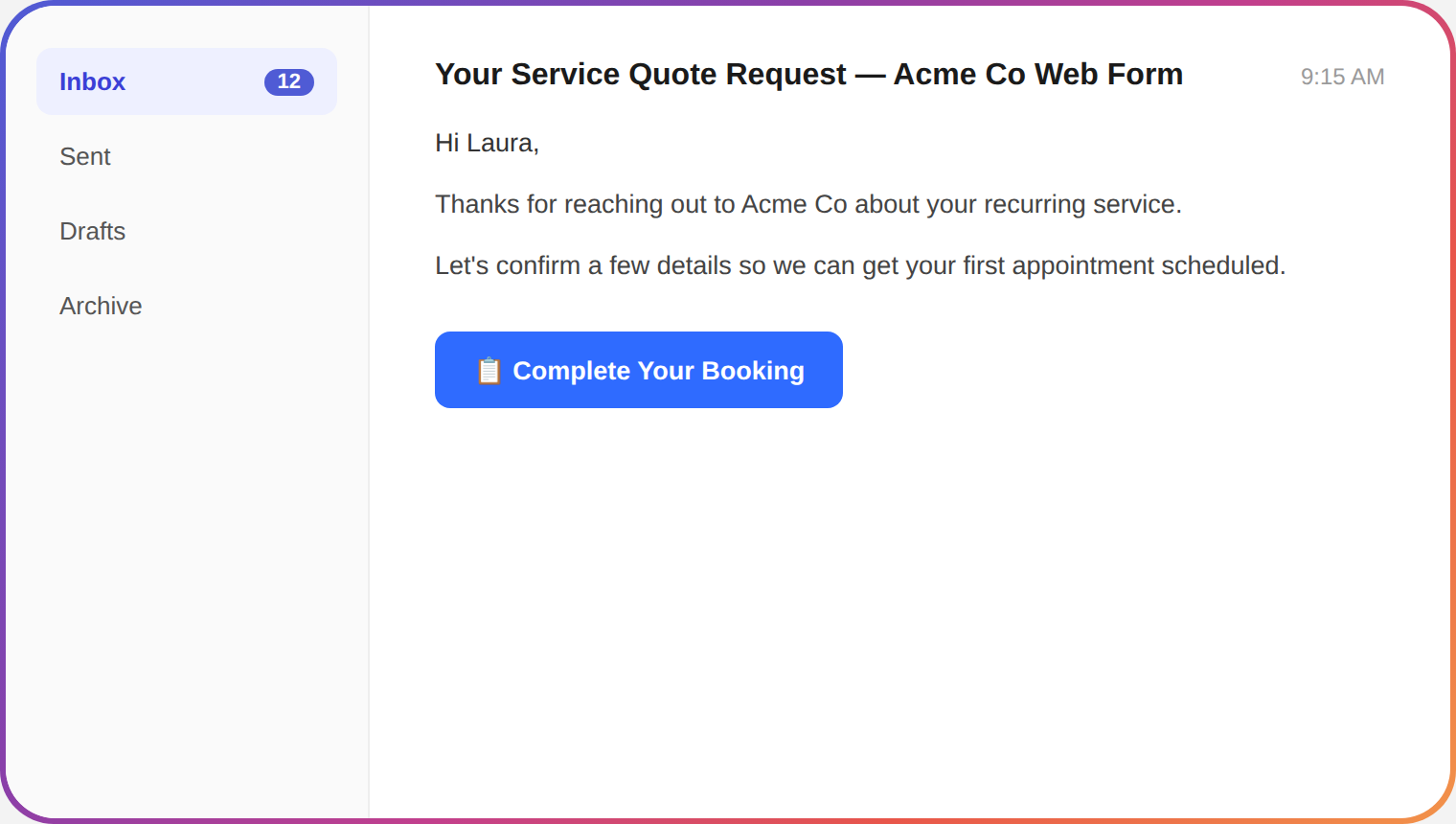Click the 'Let's confirm a few details' sentence
The height and width of the screenshot is (824, 1456).
pos(860,265)
